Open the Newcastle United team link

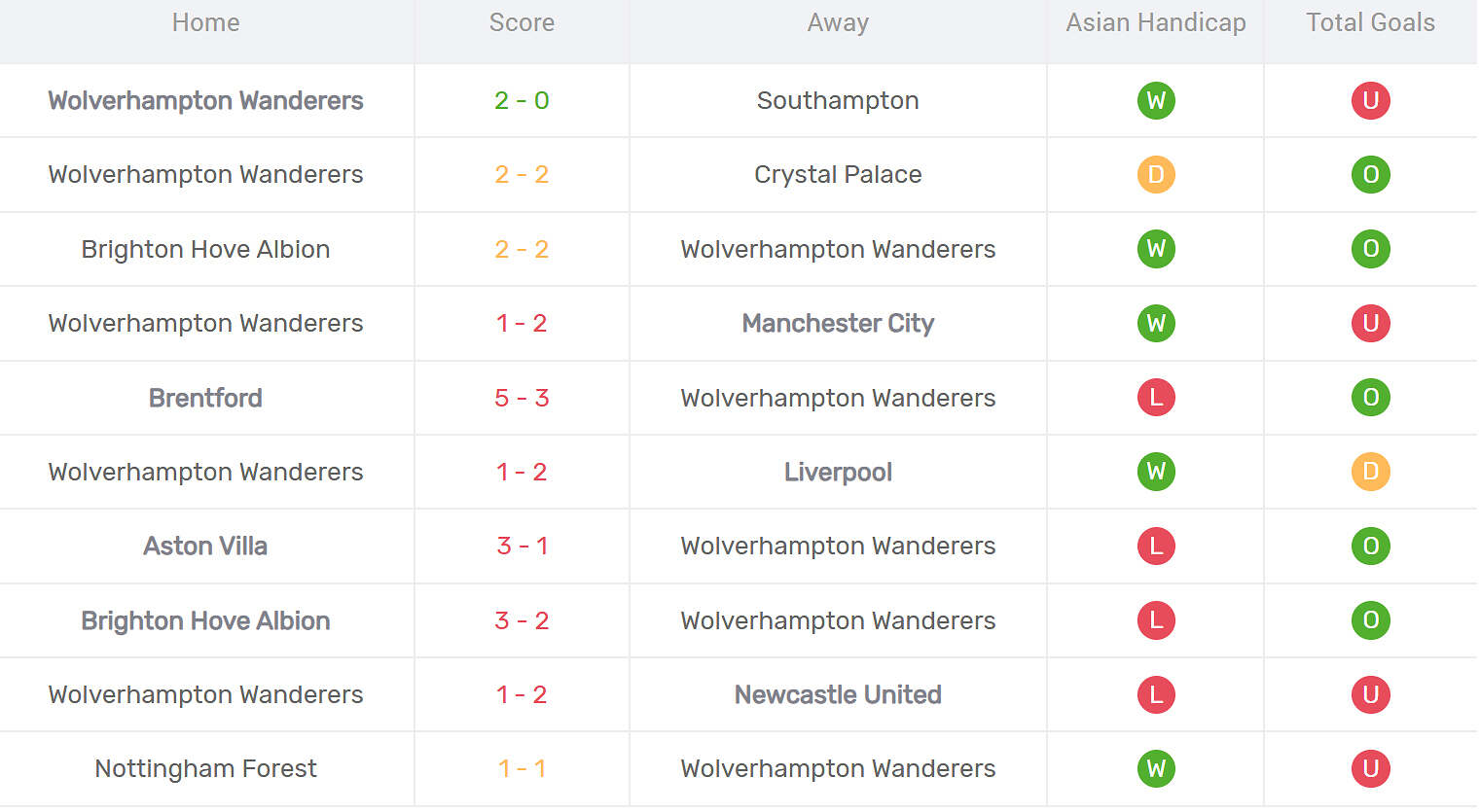click(838, 694)
